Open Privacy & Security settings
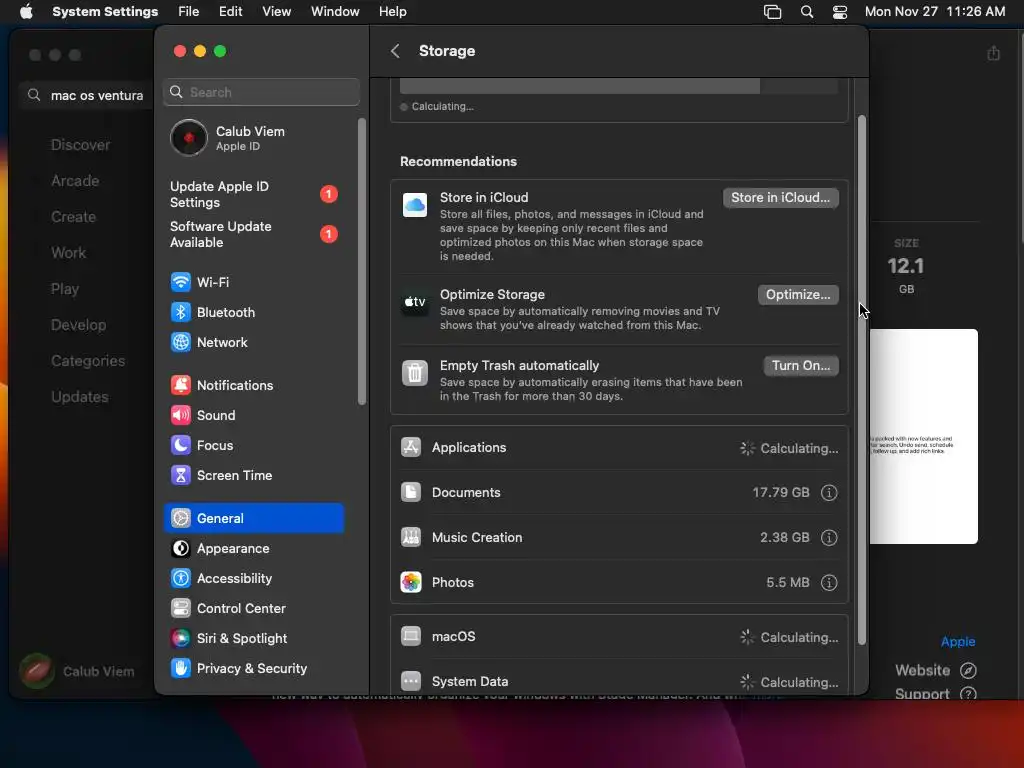The height and width of the screenshot is (768, 1024). point(253,669)
